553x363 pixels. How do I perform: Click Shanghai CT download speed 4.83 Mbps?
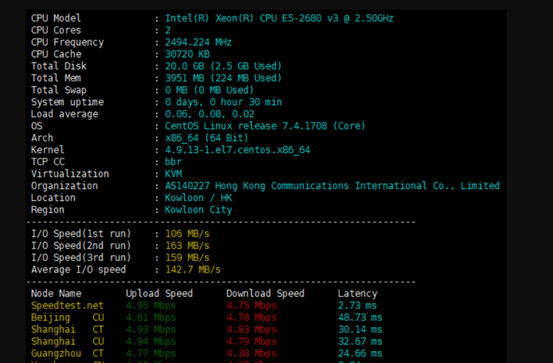(x=251, y=329)
